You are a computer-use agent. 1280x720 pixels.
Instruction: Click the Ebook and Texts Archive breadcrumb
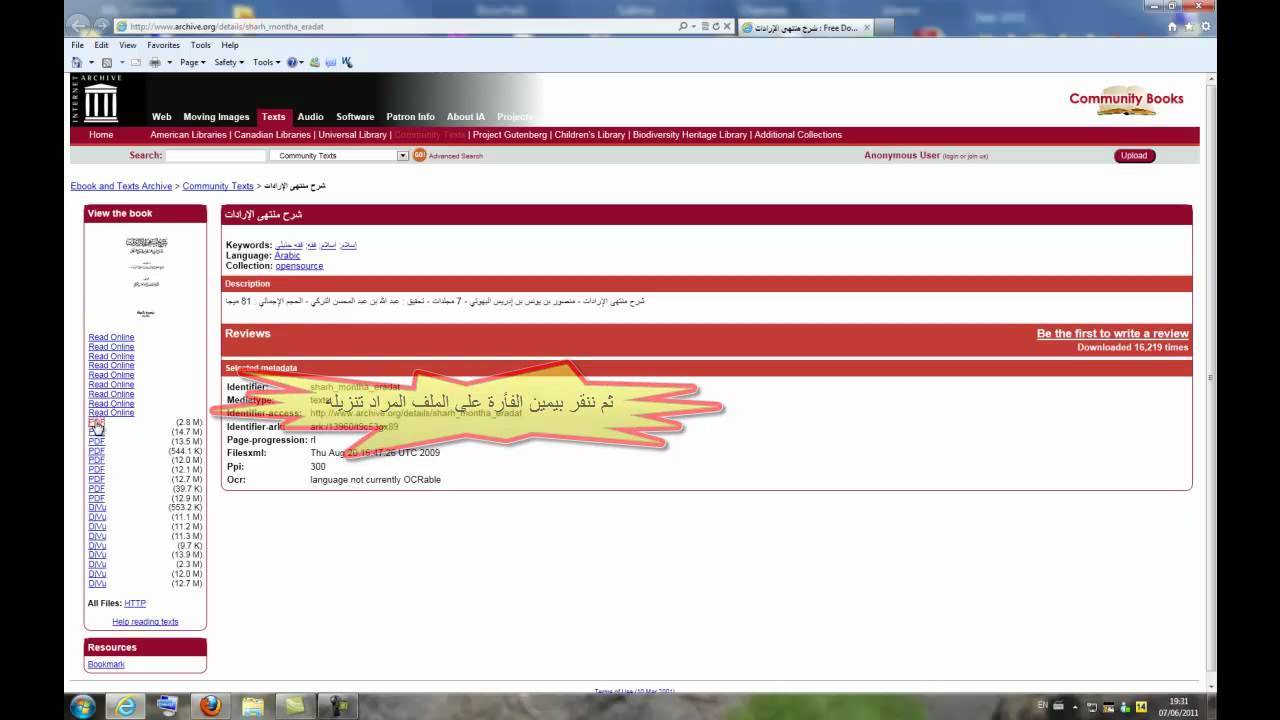pyautogui.click(x=121, y=186)
